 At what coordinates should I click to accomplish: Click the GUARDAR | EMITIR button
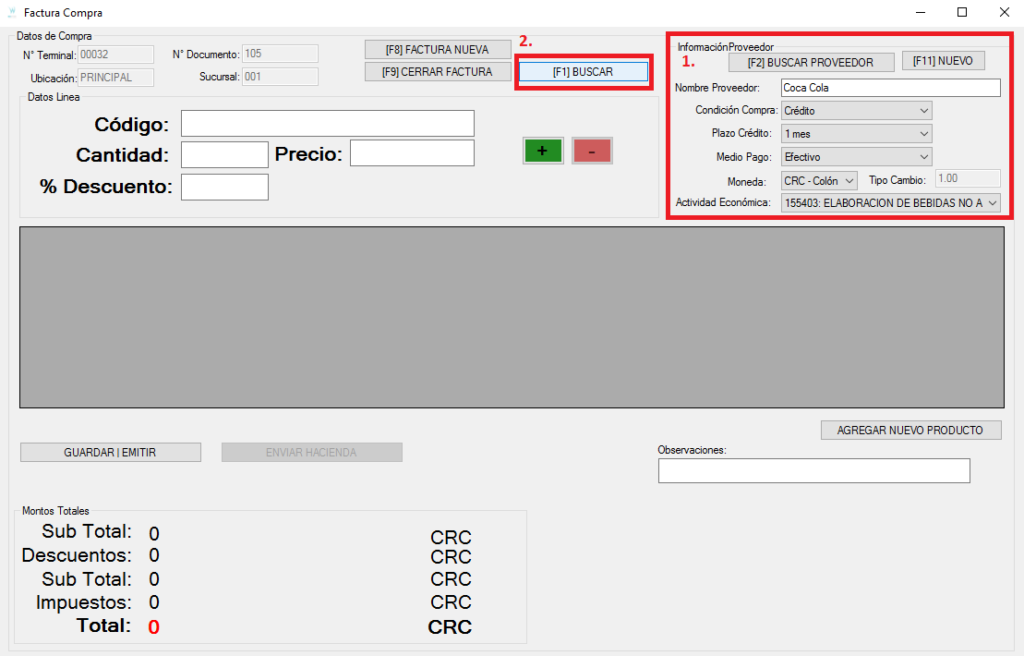110,453
